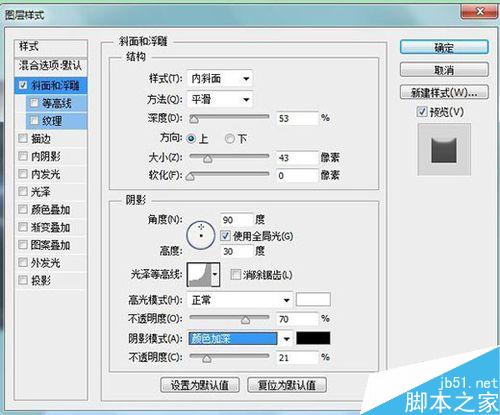Open the 方法 平滑 dropdown

point(220,99)
